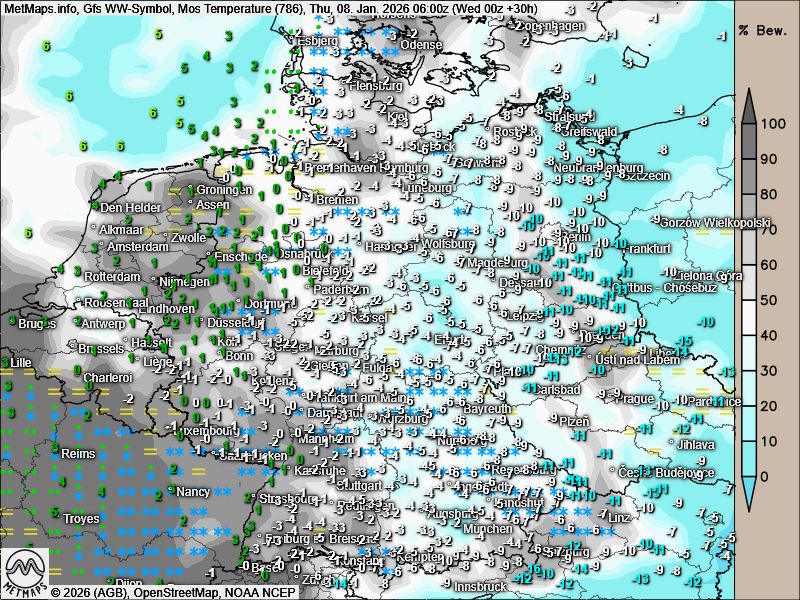
Task: Click the Den Helder city marker
Action: 96,208
